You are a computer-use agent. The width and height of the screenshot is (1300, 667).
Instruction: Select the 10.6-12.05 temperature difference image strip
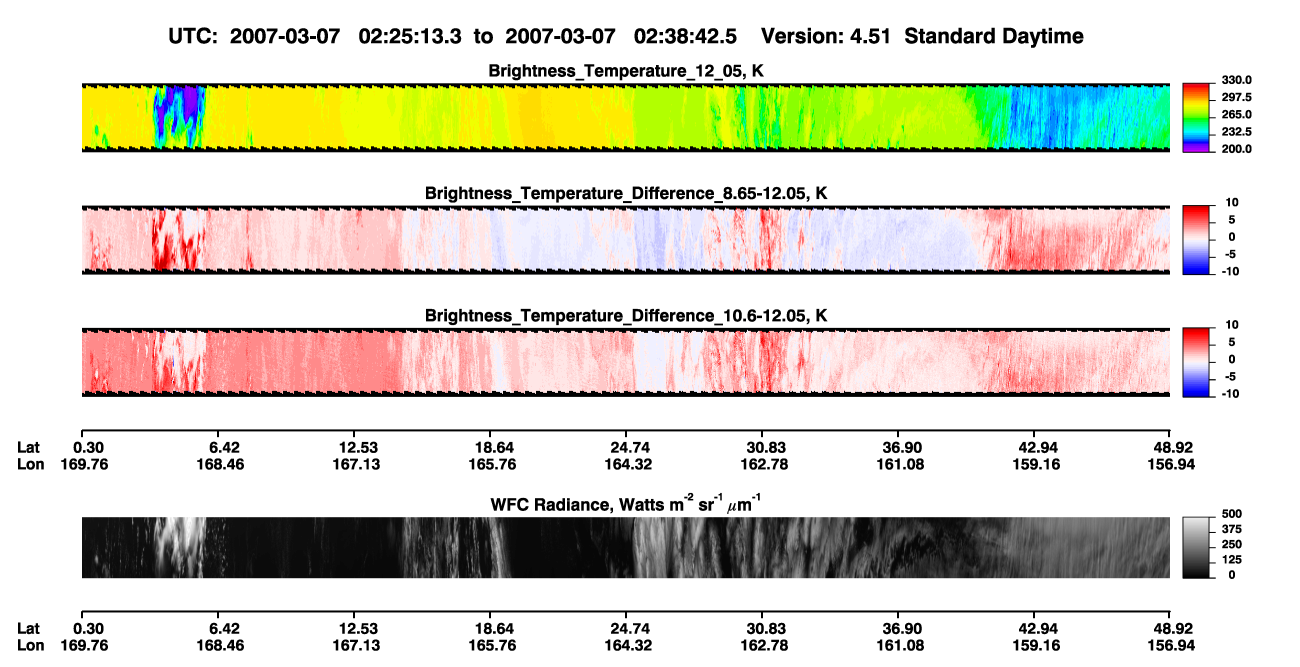[x=625, y=361]
